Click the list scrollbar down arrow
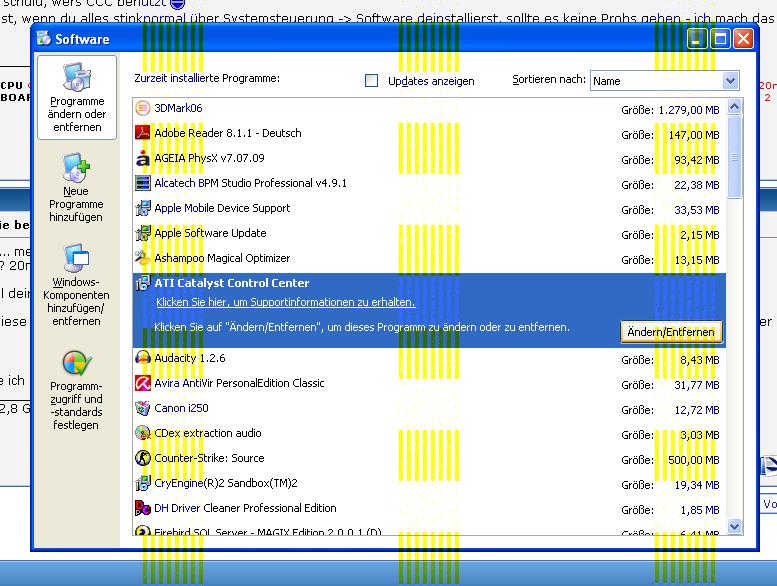Viewport: 777px width, 586px height. (734, 526)
